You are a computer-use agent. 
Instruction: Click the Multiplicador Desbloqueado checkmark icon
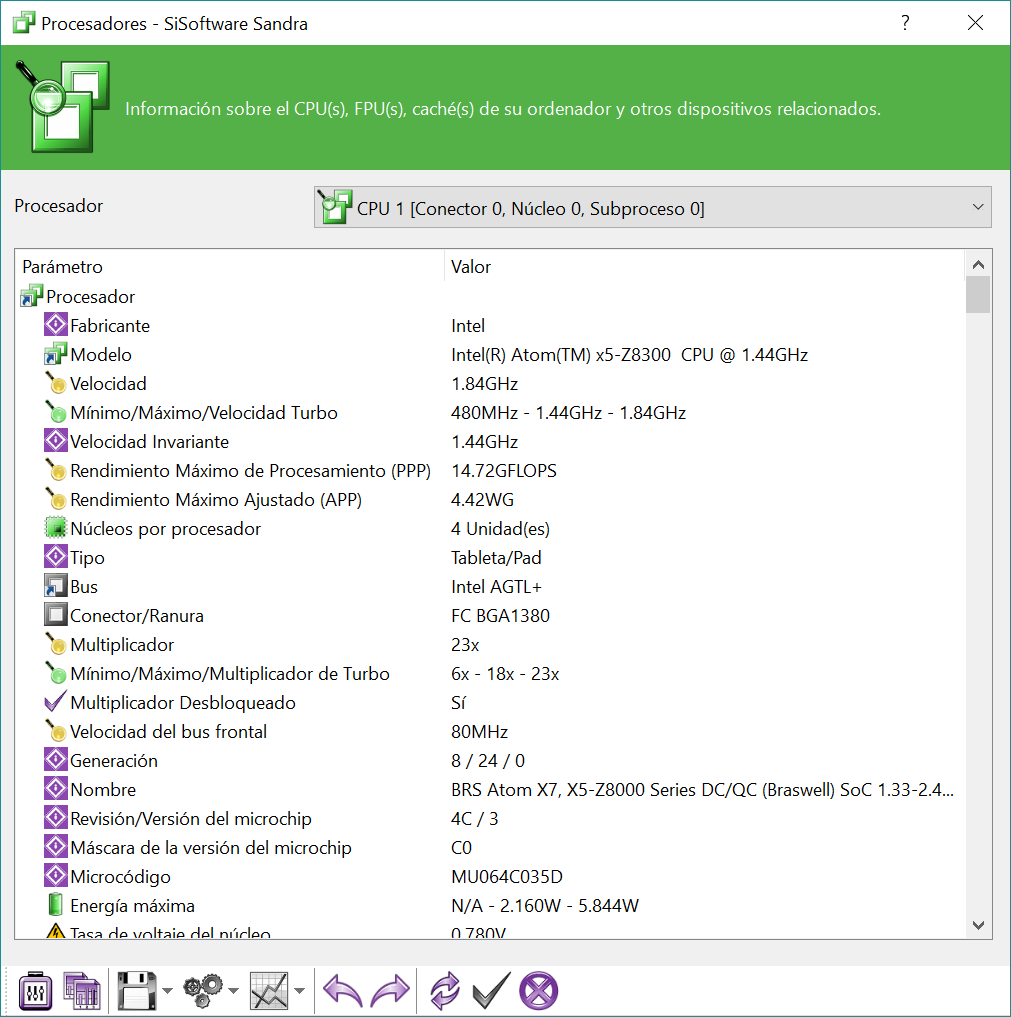[56, 701]
